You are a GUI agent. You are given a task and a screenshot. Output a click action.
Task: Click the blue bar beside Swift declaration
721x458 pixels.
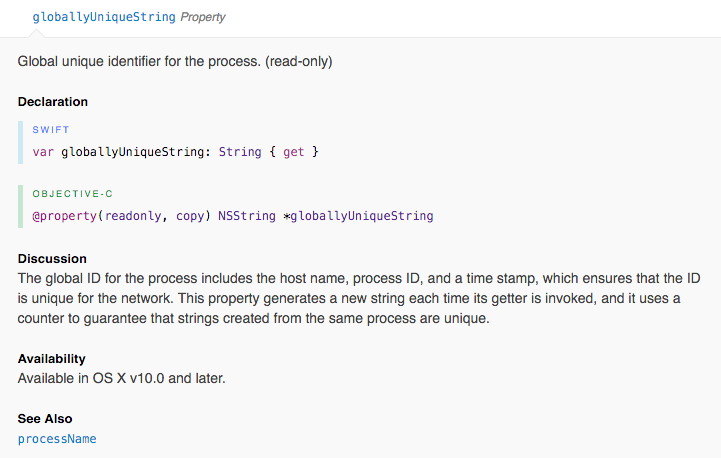(20, 143)
